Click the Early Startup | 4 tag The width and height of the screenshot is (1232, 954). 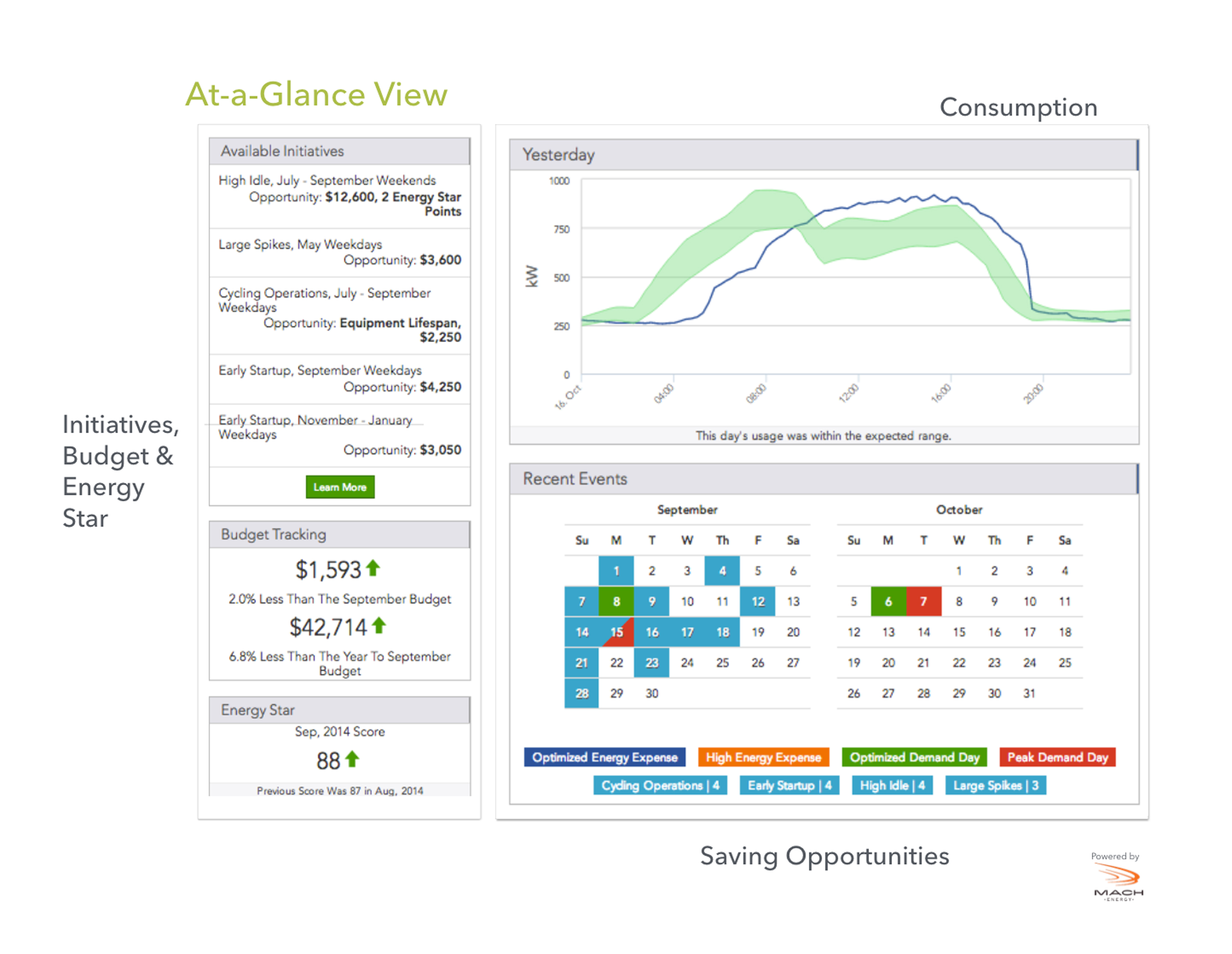789,786
